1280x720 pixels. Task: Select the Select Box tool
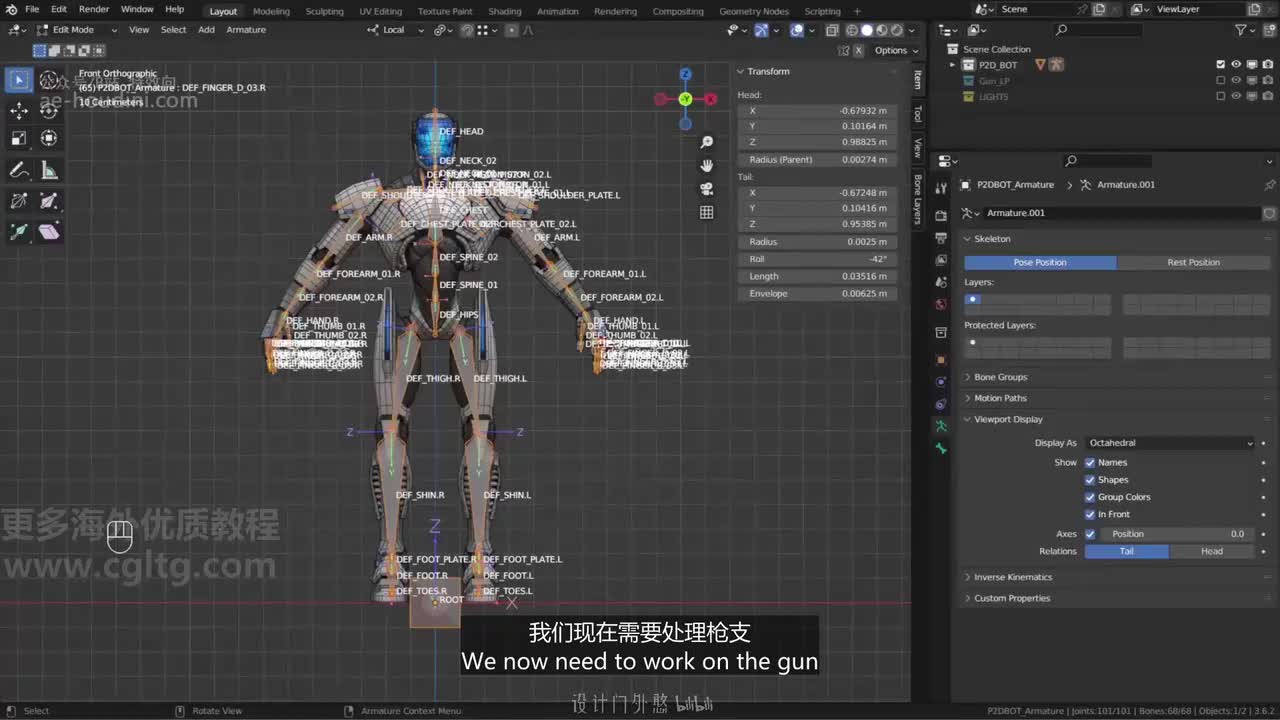19,80
